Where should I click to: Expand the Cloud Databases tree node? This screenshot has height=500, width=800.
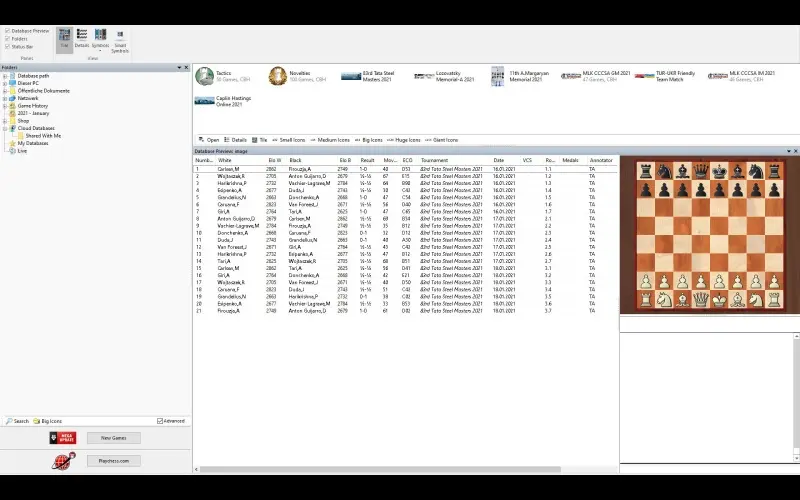pyautogui.click(x=5, y=128)
